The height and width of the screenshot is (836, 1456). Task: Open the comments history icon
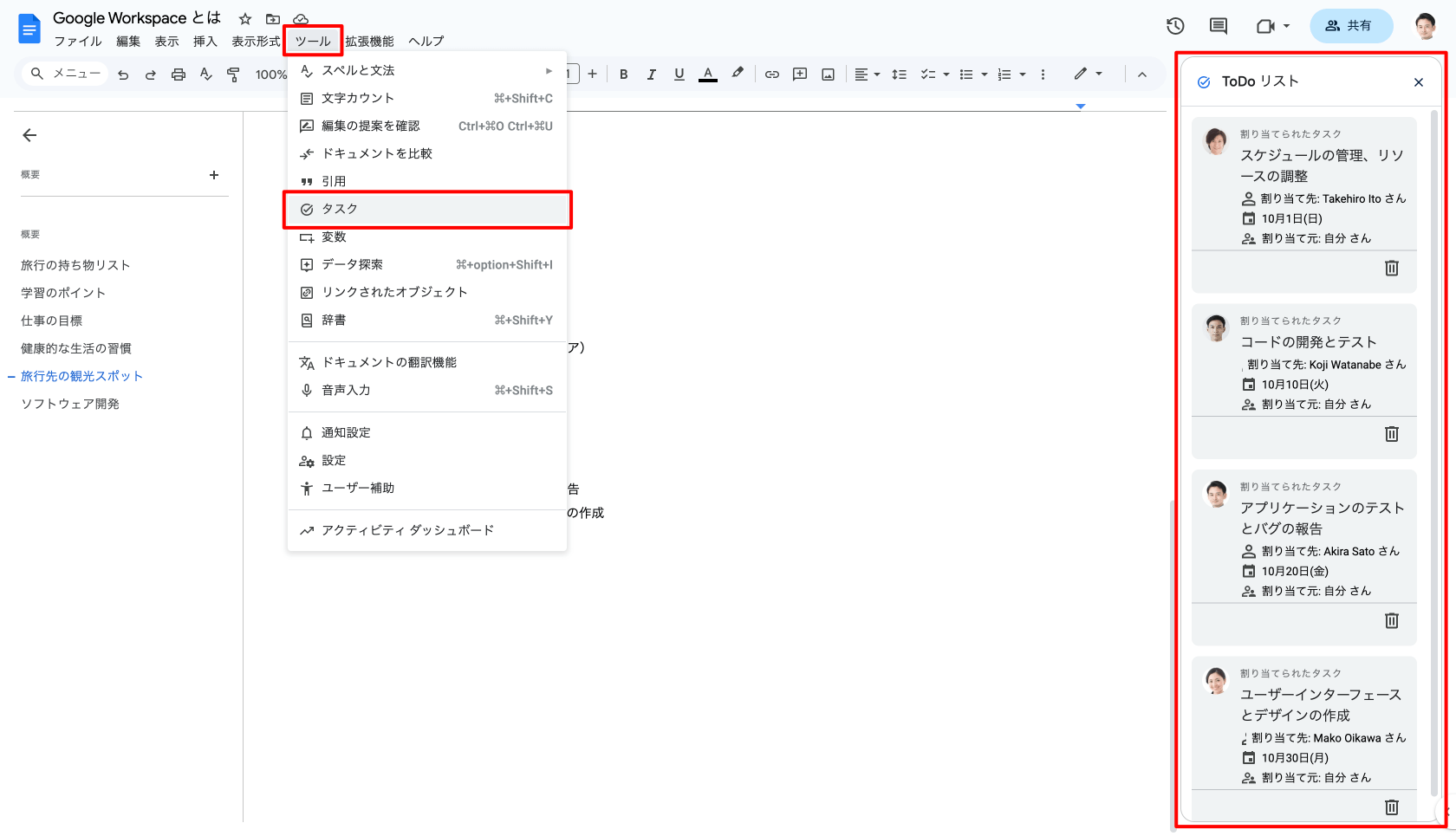click(x=1219, y=26)
